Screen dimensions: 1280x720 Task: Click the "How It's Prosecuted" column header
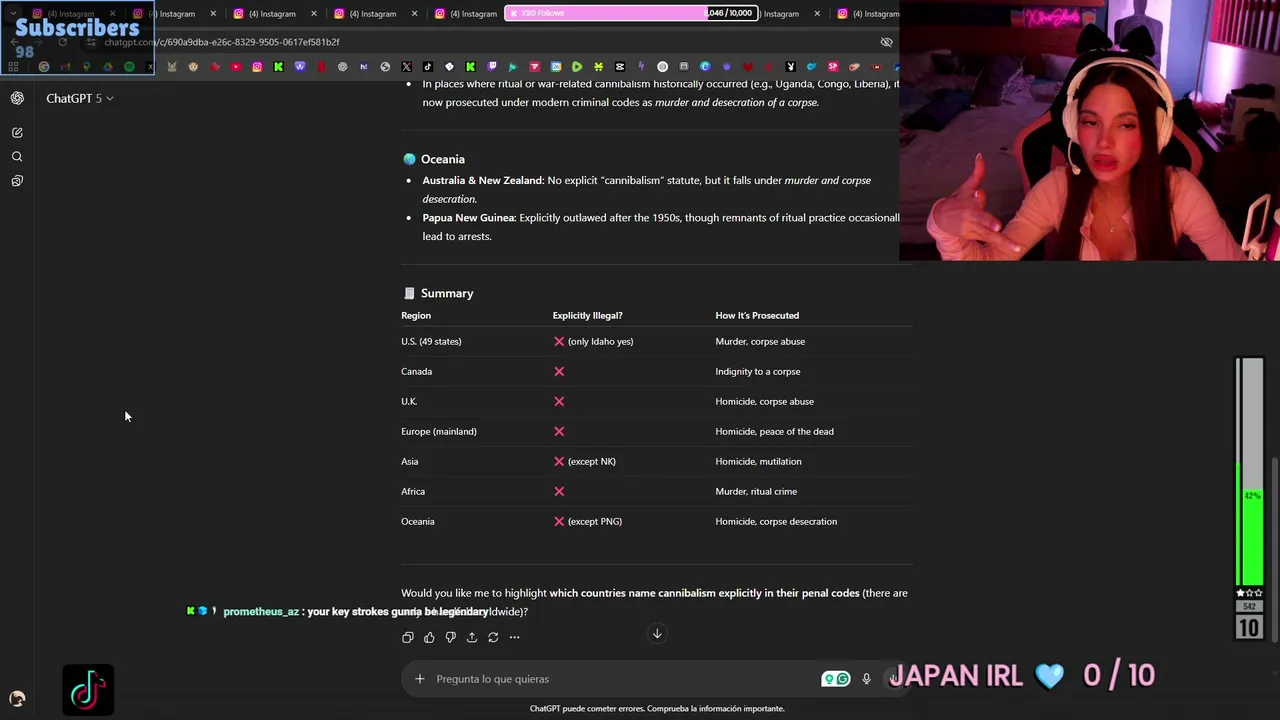tap(757, 315)
